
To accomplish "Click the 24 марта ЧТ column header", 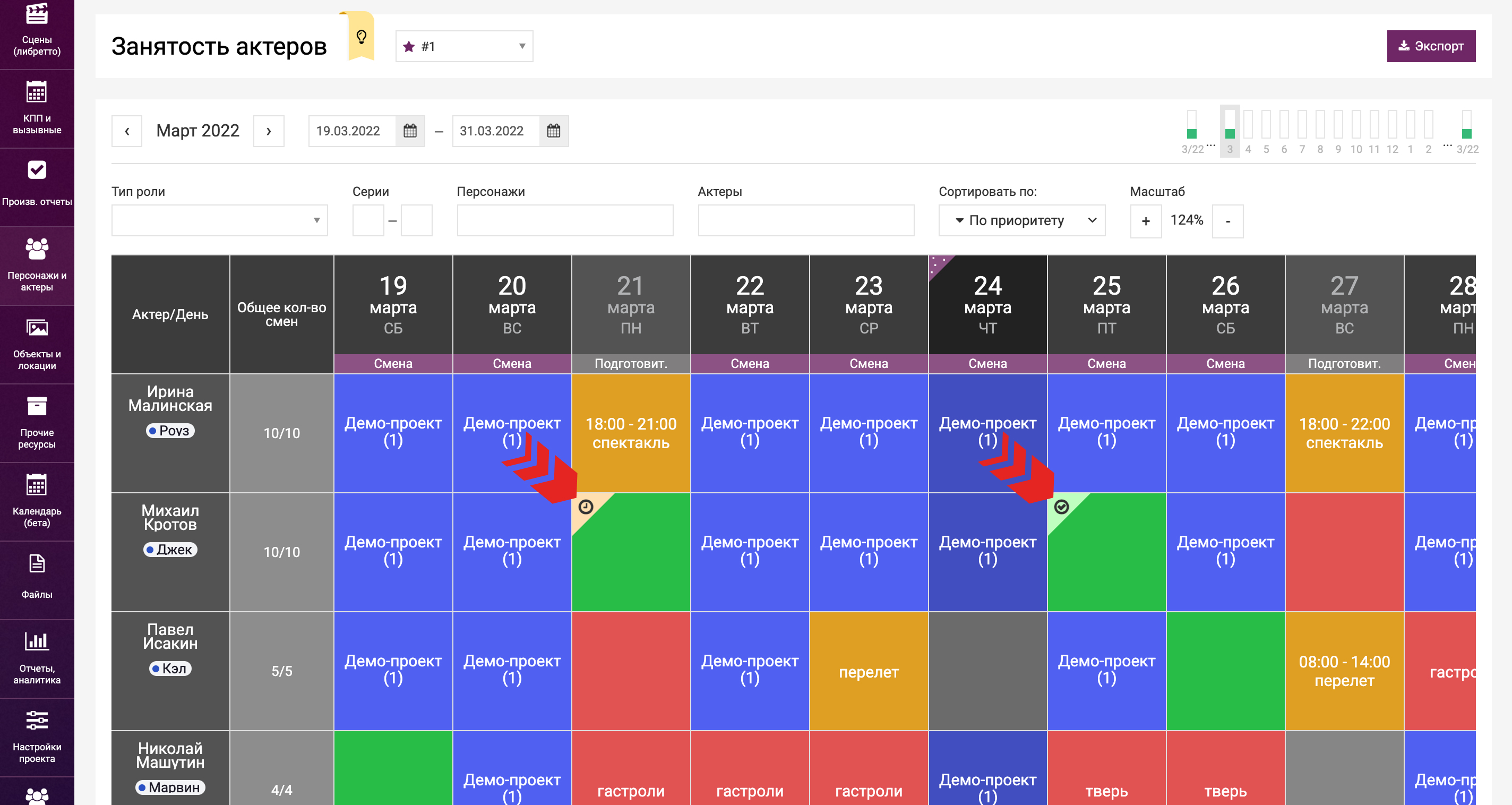I will click(x=988, y=305).
